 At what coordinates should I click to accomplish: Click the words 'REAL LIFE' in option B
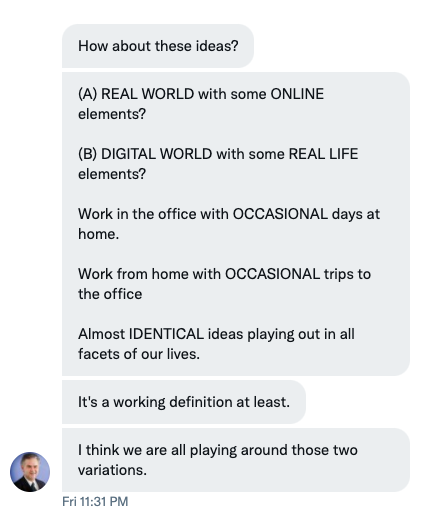[x=323, y=154]
